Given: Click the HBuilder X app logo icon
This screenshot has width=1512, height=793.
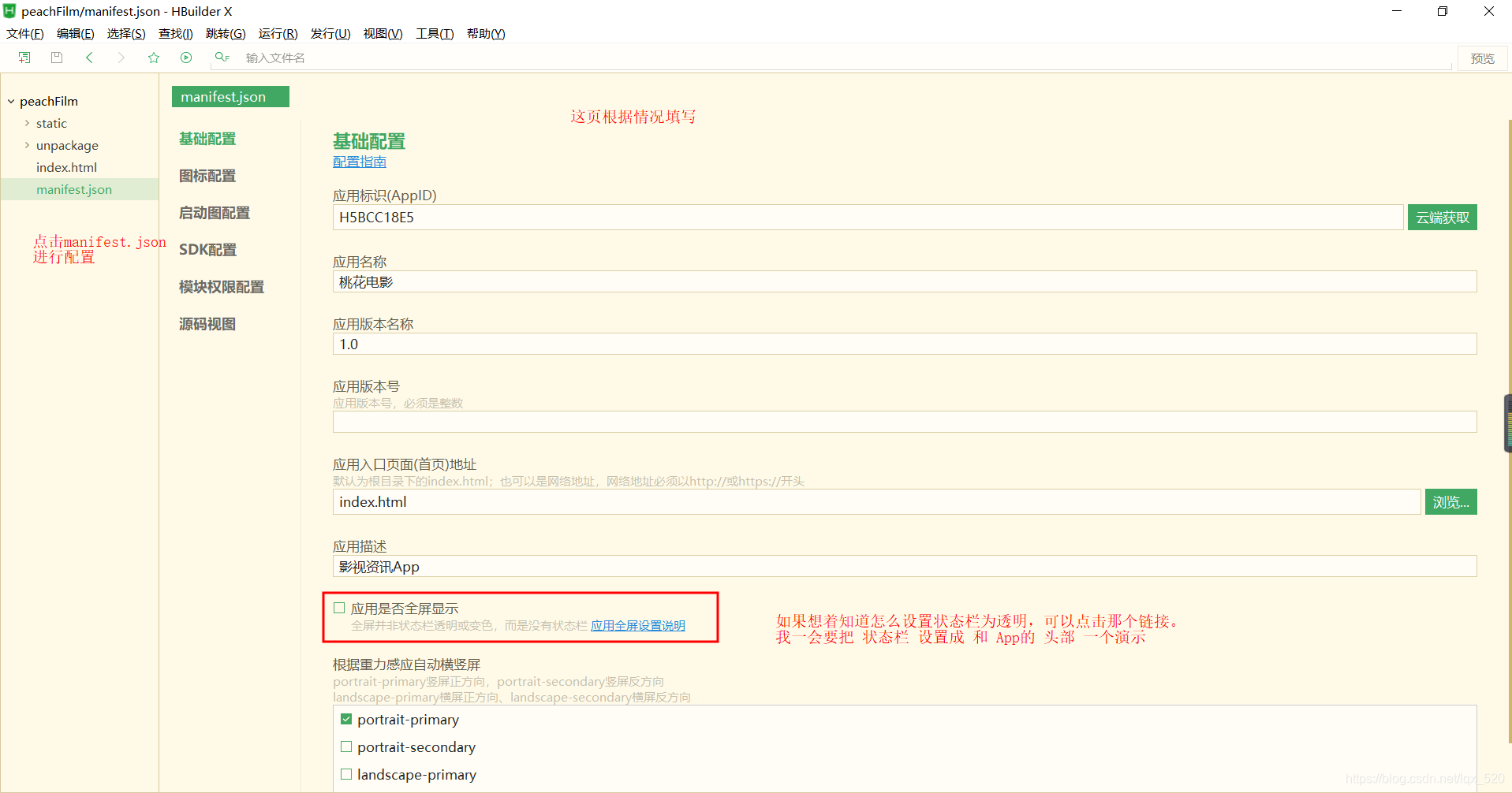Looking at the screenshot, I should (9, 11).
